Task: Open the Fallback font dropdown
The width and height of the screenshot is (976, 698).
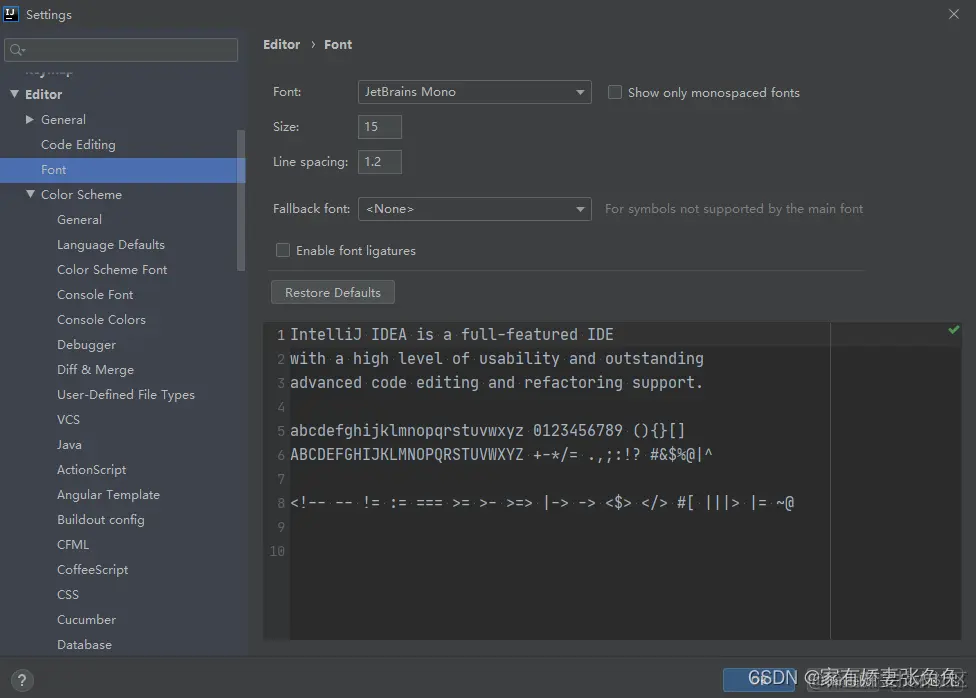Action: point(474,209)
